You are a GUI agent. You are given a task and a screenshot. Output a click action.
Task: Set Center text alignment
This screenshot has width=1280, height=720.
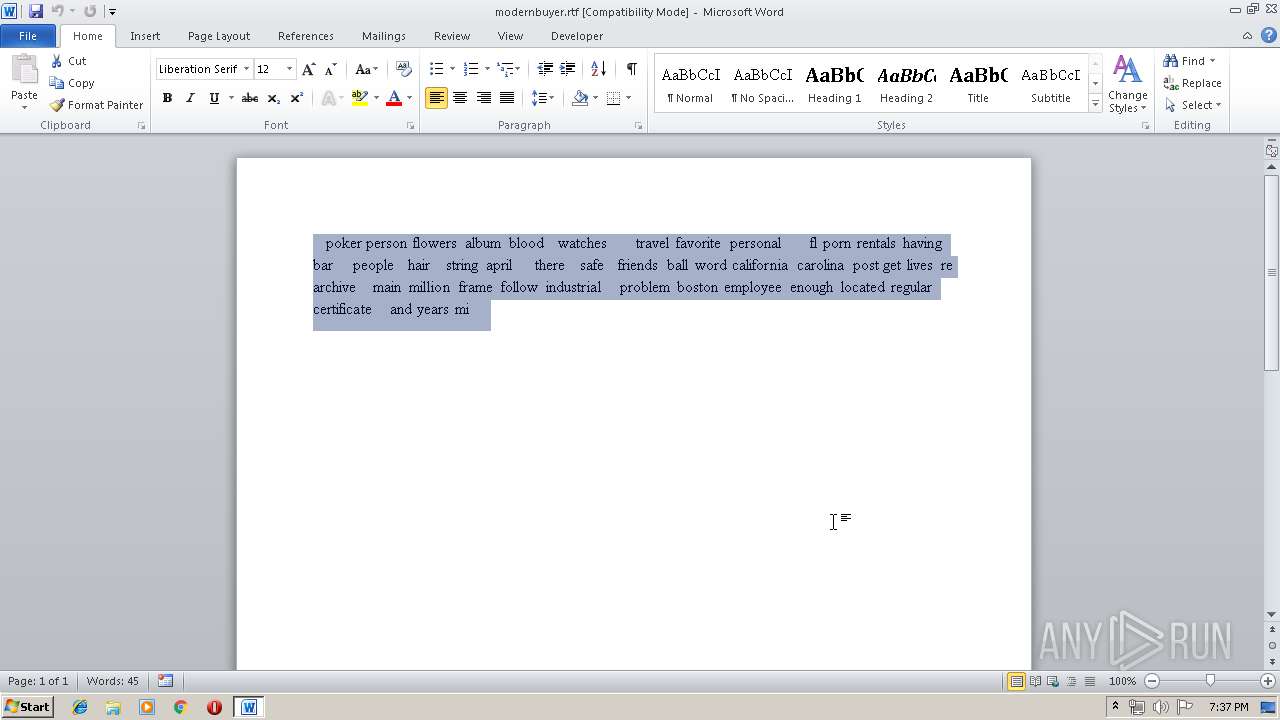(x=460, y=98)
